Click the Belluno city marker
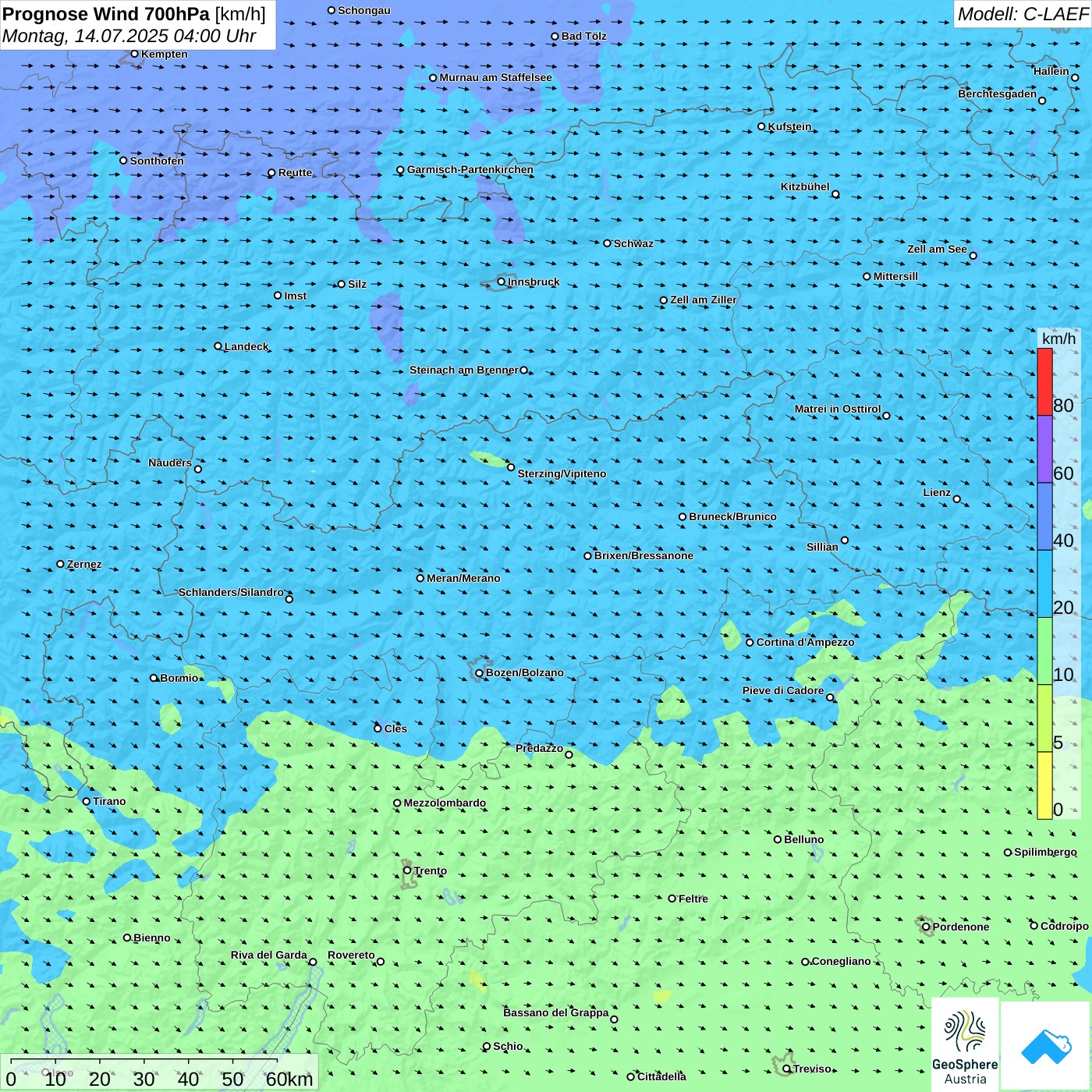The height and width of the screenshot is (1092, 1092). (777, 839)
